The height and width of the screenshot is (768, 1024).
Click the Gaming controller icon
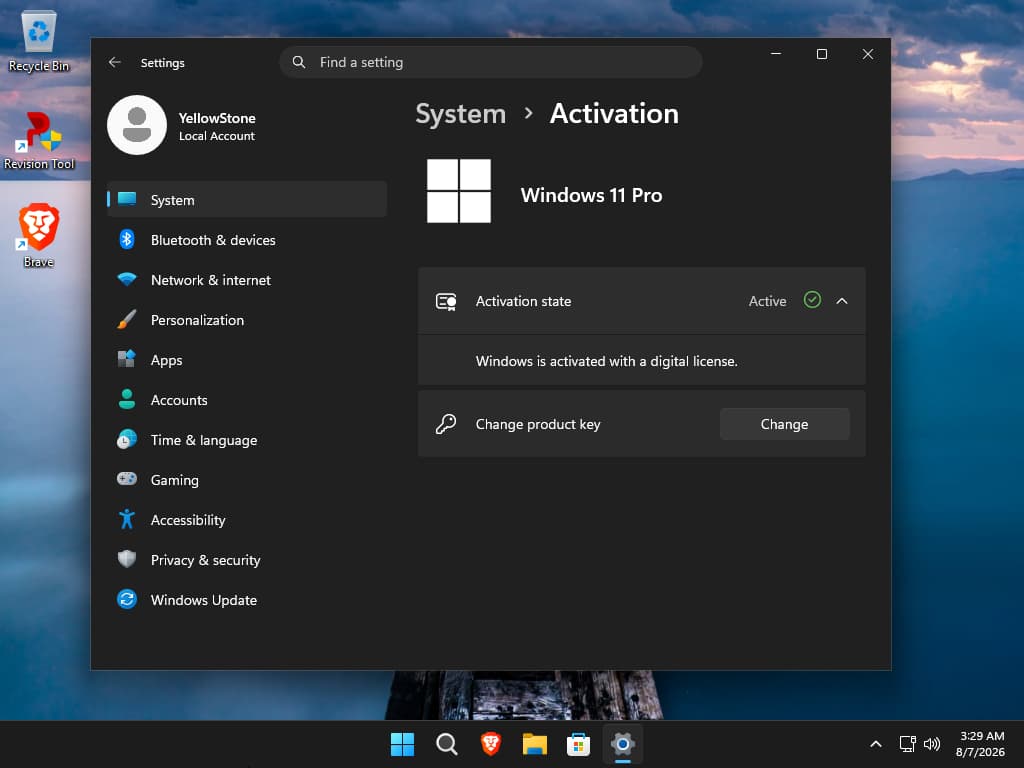pyautogui.click(x=127, y=479)
